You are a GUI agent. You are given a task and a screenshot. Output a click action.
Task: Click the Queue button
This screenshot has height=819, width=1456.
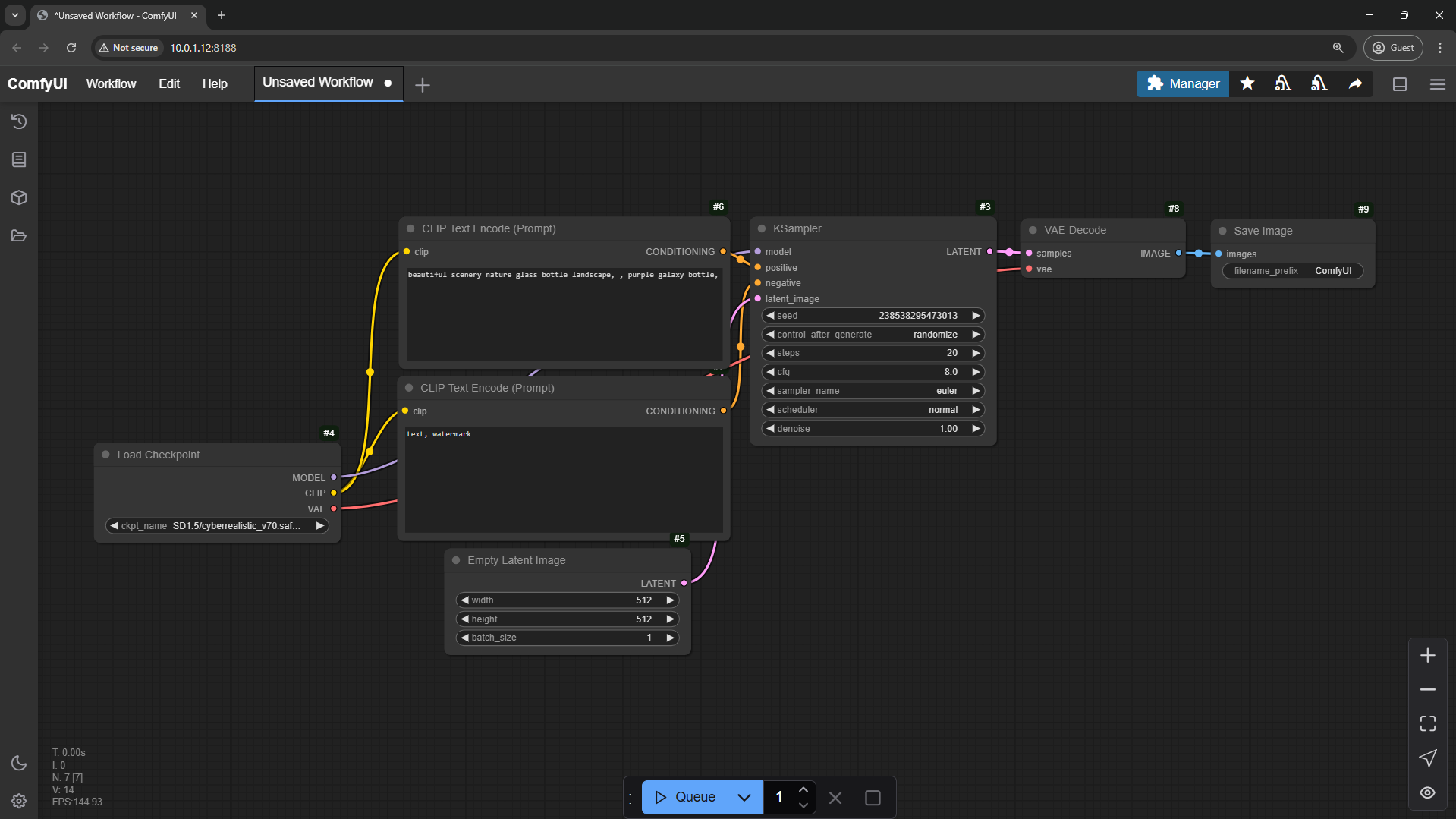pos(685,797)
